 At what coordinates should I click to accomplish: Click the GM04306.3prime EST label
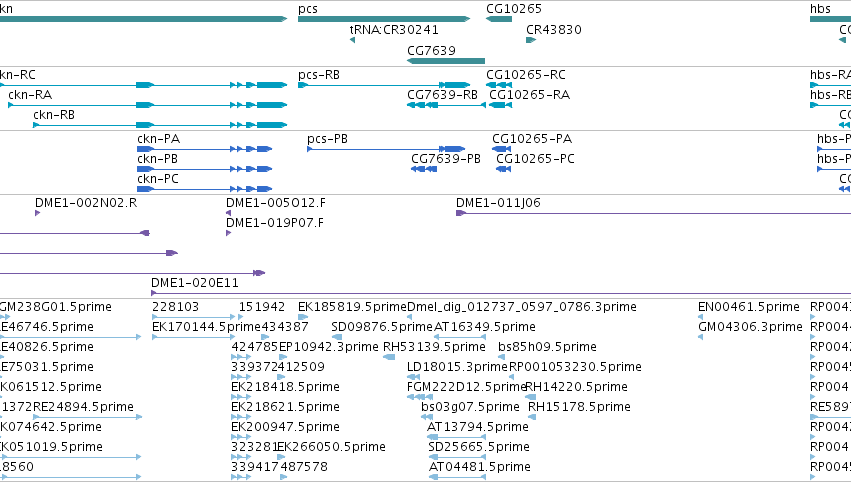click(750, 327)
